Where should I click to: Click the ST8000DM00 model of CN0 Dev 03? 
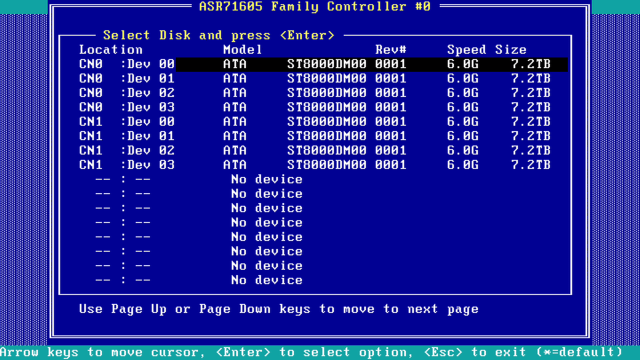[327, 107]
